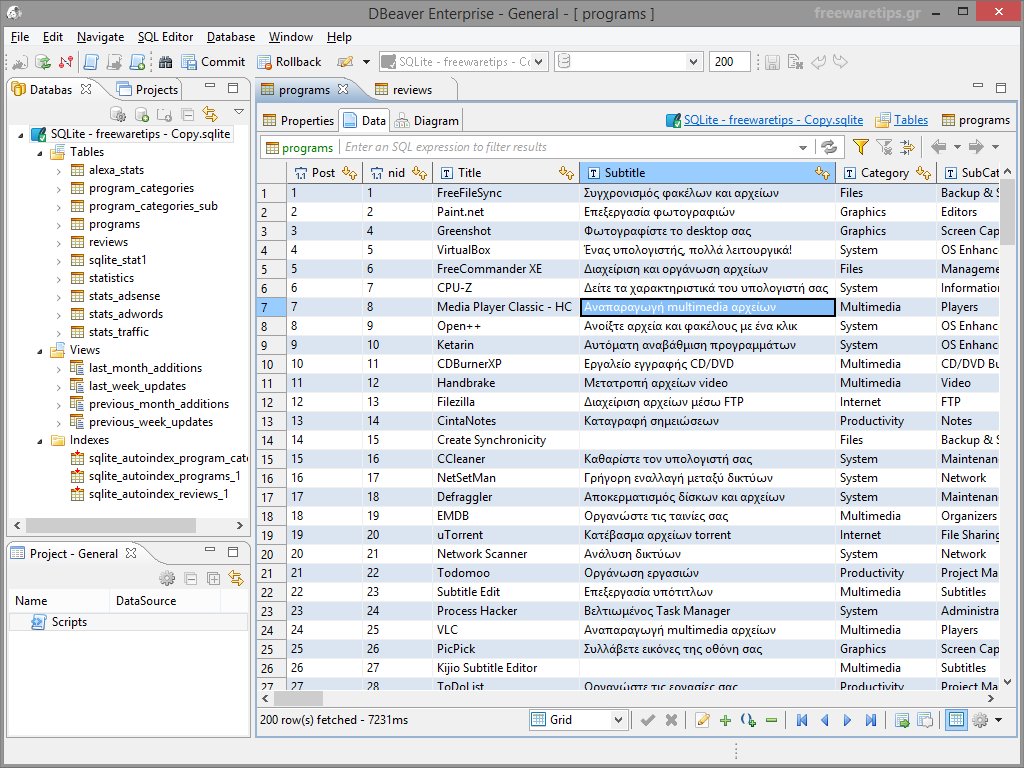Collapse the Indexes tree folder
This screenshot has width=1024, height=768.
tap(40, 441)
